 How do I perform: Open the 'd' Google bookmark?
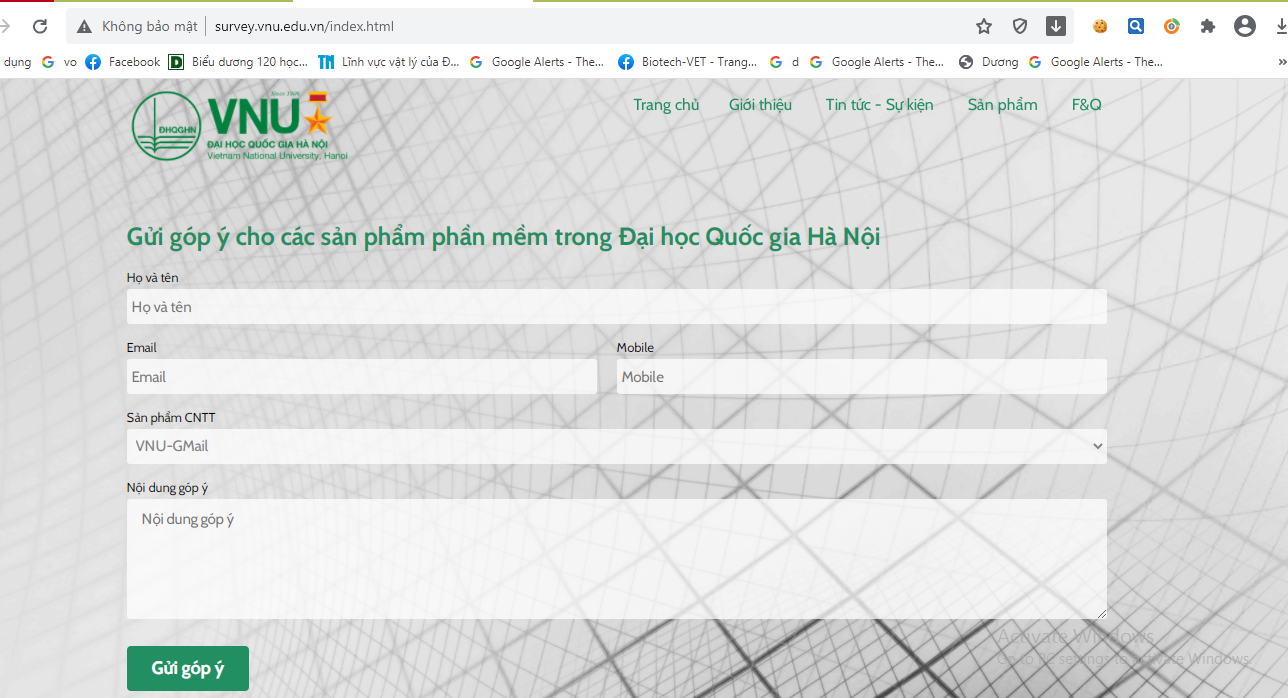[x=785, y=62]
